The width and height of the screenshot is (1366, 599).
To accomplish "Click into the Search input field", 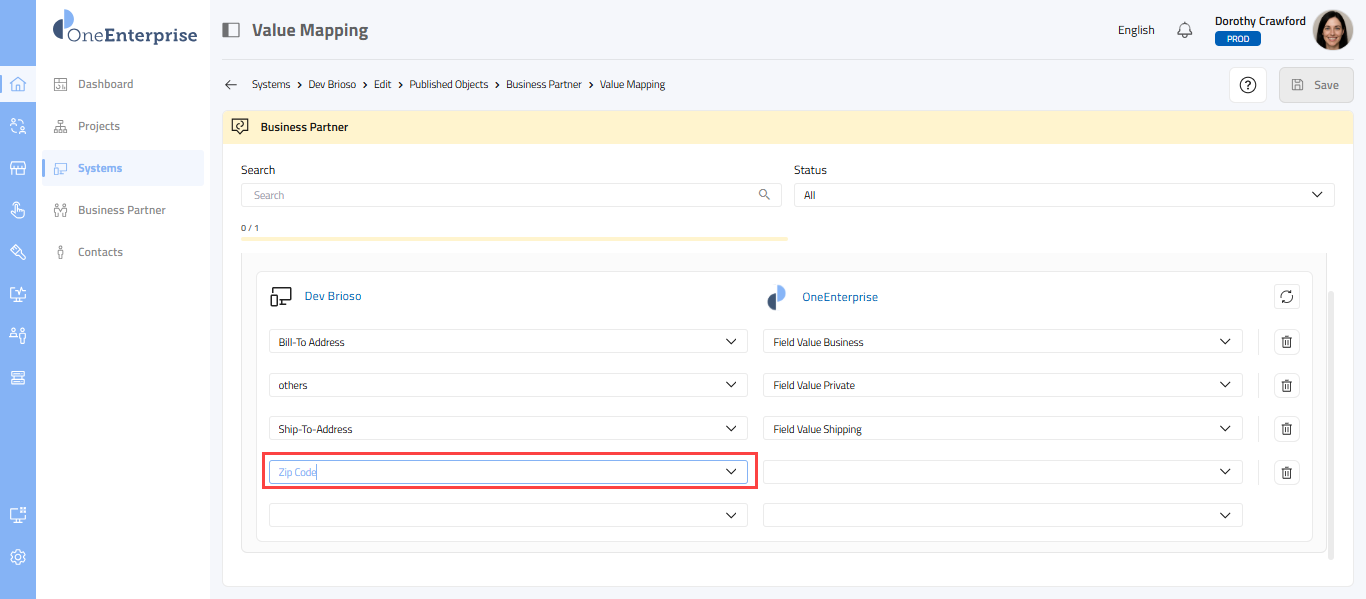I will point(500,195).
